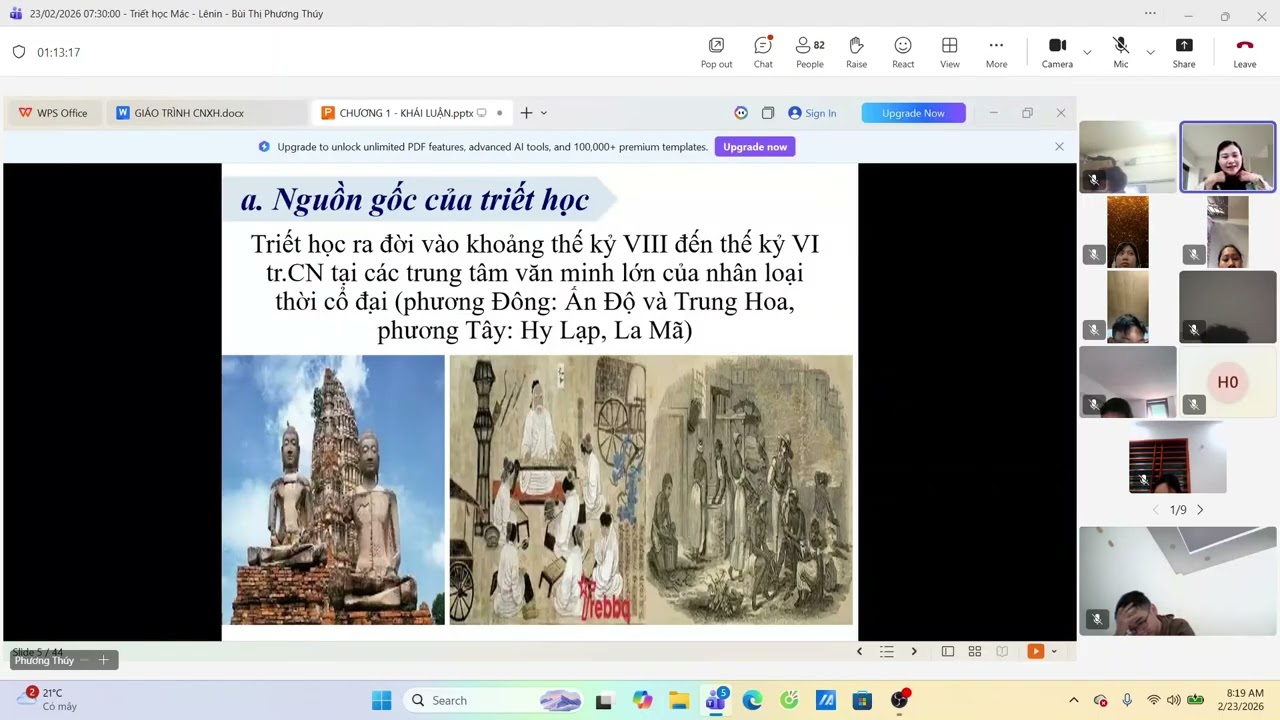Viewport: 1280px width, 720px height.
Task: Sign In to WPS account
Action: pyautogui.click(x=812, y=113)
